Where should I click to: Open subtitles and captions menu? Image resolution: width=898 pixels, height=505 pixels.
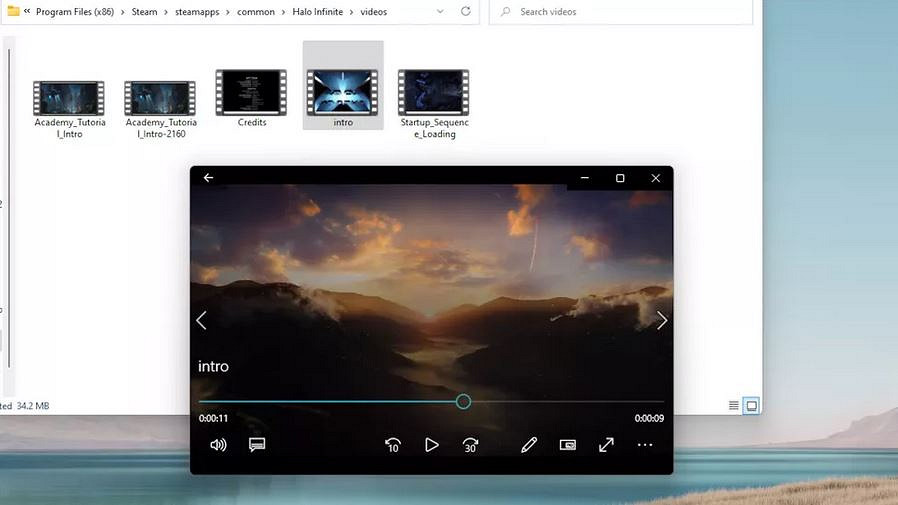click(257, 445)
